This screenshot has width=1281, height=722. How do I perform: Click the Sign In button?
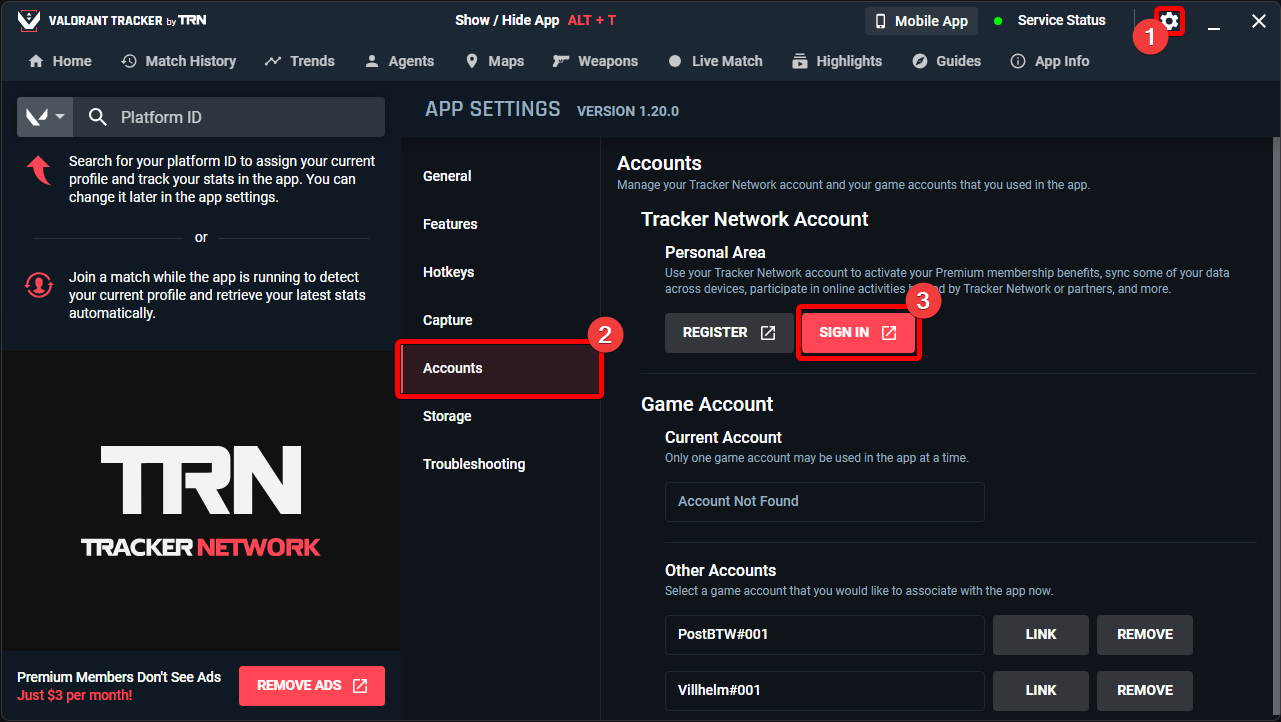tap(858, 333)
